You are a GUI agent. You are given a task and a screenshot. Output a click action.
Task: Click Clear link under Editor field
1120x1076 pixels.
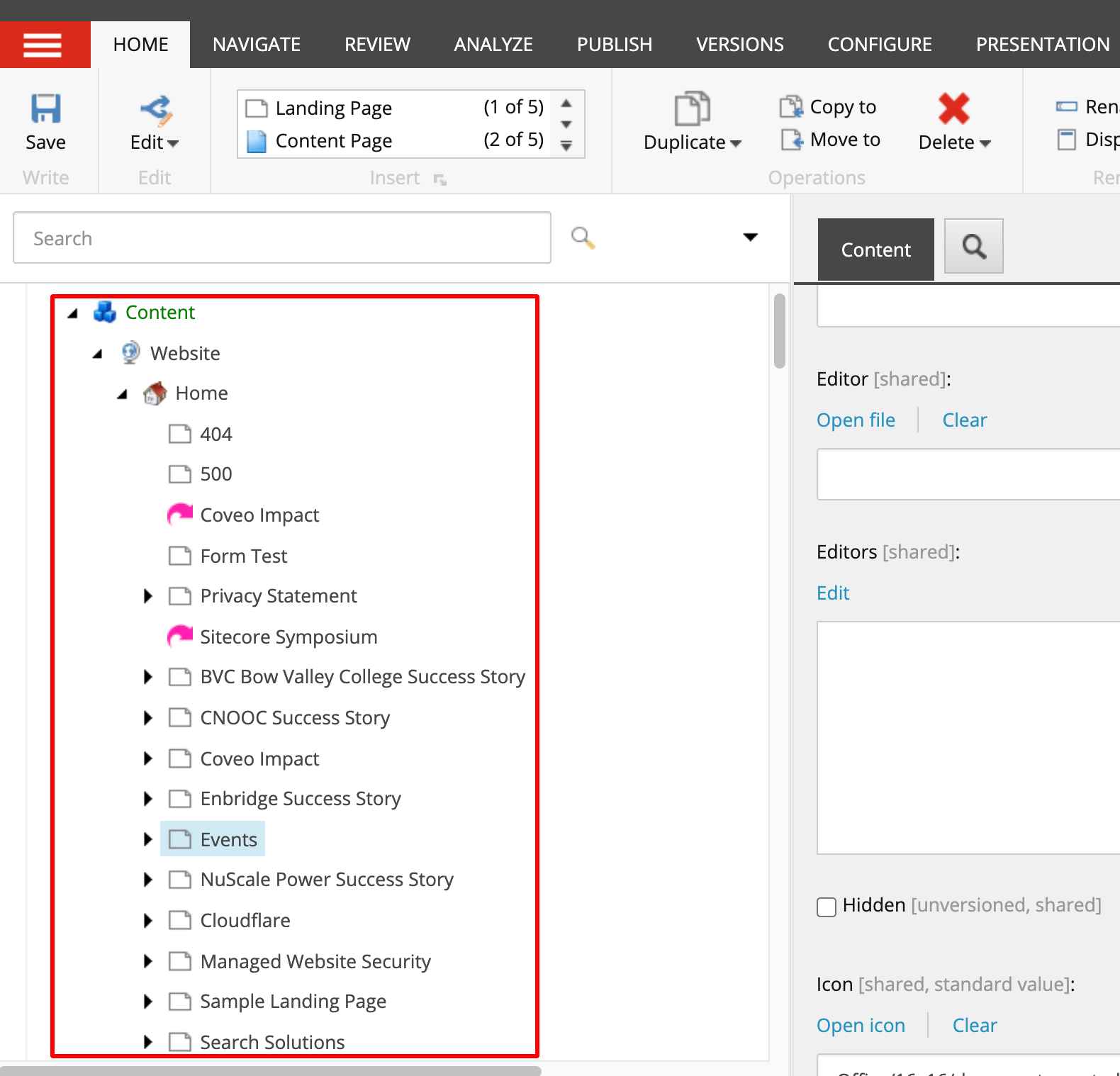pos(964,420)
